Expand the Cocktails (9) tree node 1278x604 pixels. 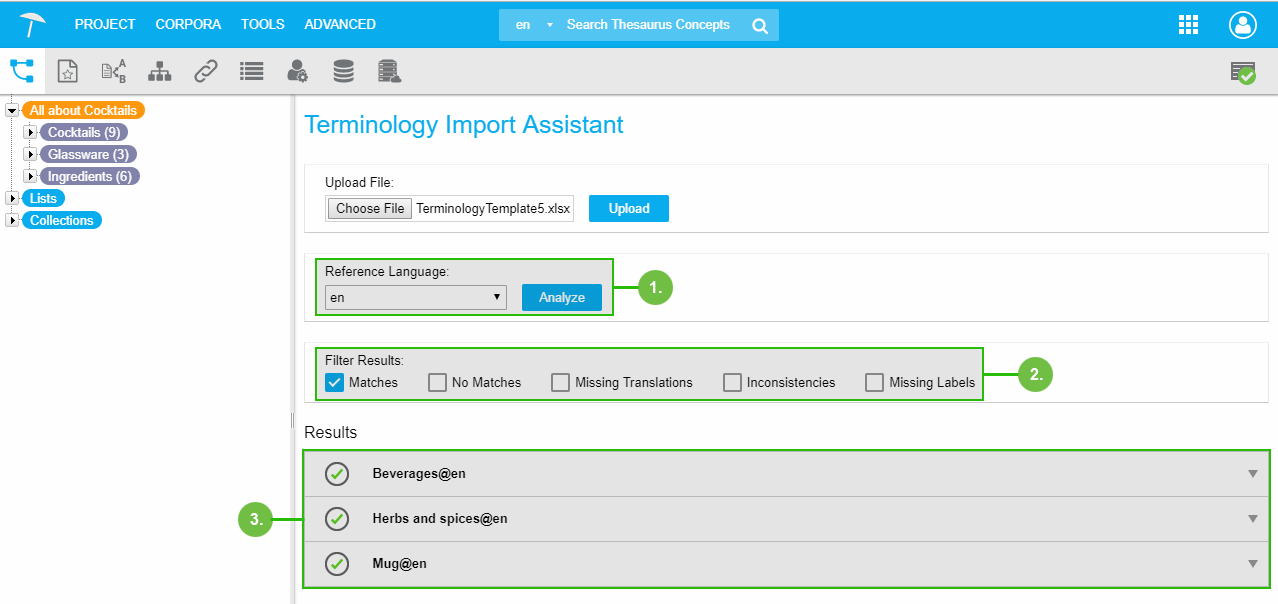point(30,132)
